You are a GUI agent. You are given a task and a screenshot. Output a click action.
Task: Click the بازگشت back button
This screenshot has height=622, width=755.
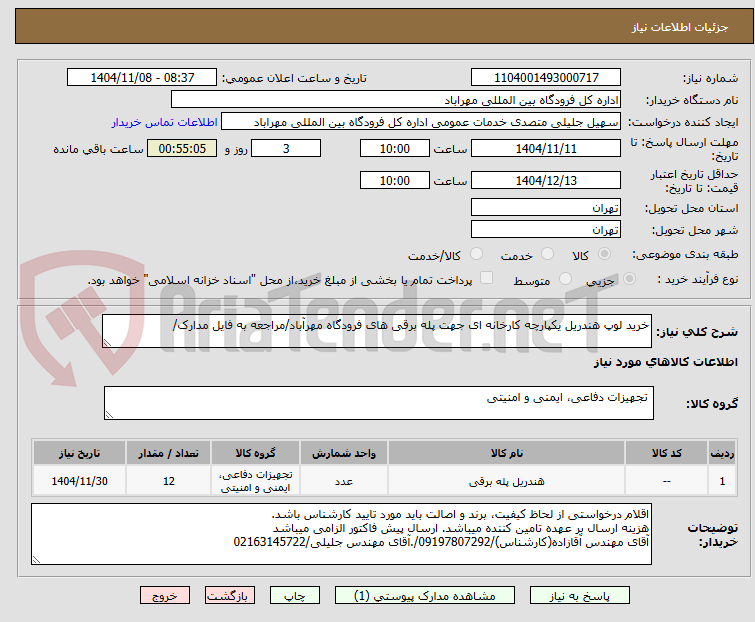tap(229, 596)
